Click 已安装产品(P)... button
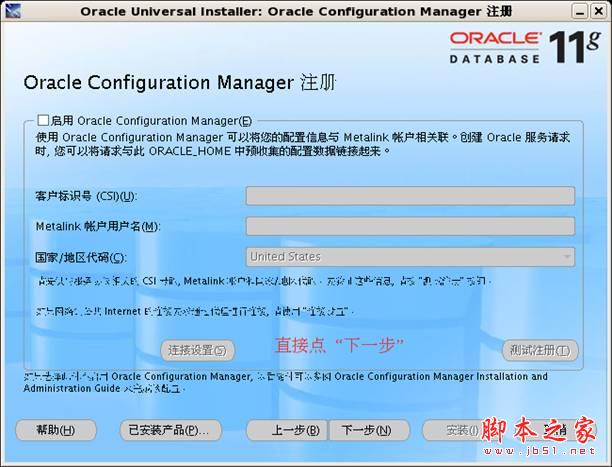The image size is (612, 467). pyautogui.click(x=171, y=430)
